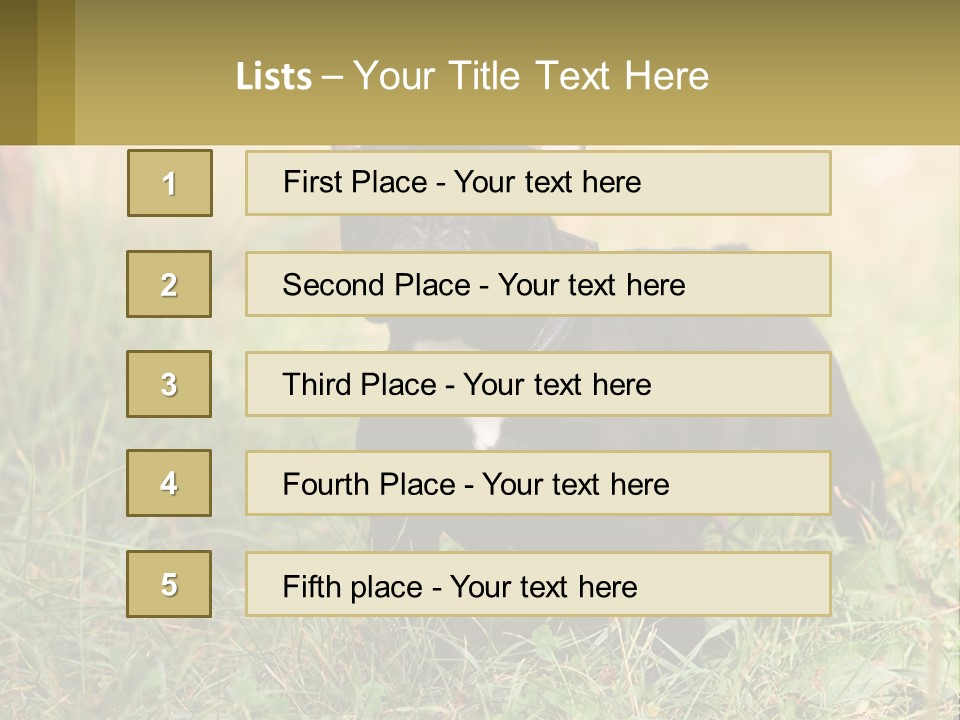Select the Fifth place text box
Viewport: 960px width, 720px height.
(538, 585)
